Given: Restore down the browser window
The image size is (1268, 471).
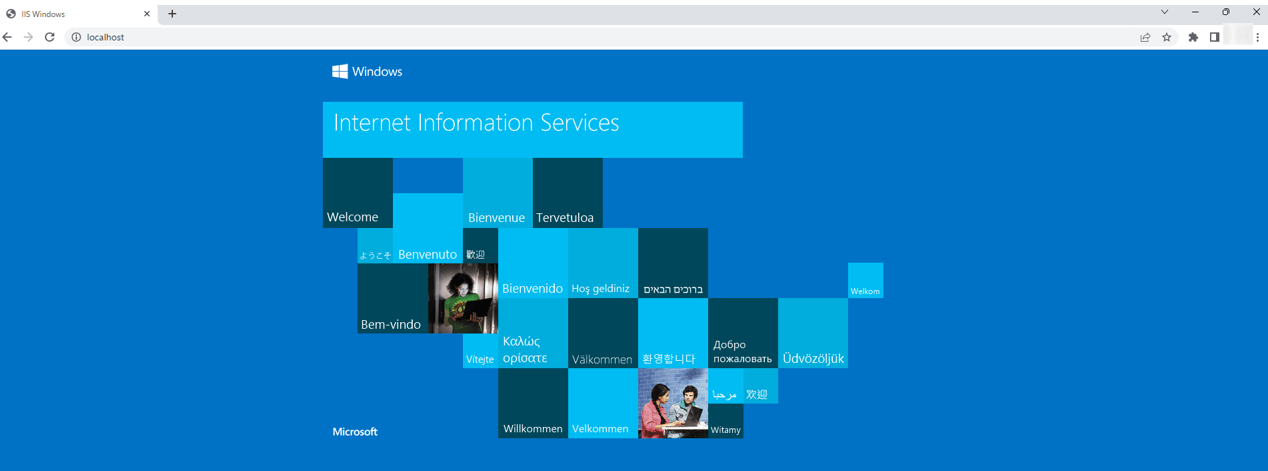Looking at the screenshot, I should pyautogui.click(x=1226, y=12).
